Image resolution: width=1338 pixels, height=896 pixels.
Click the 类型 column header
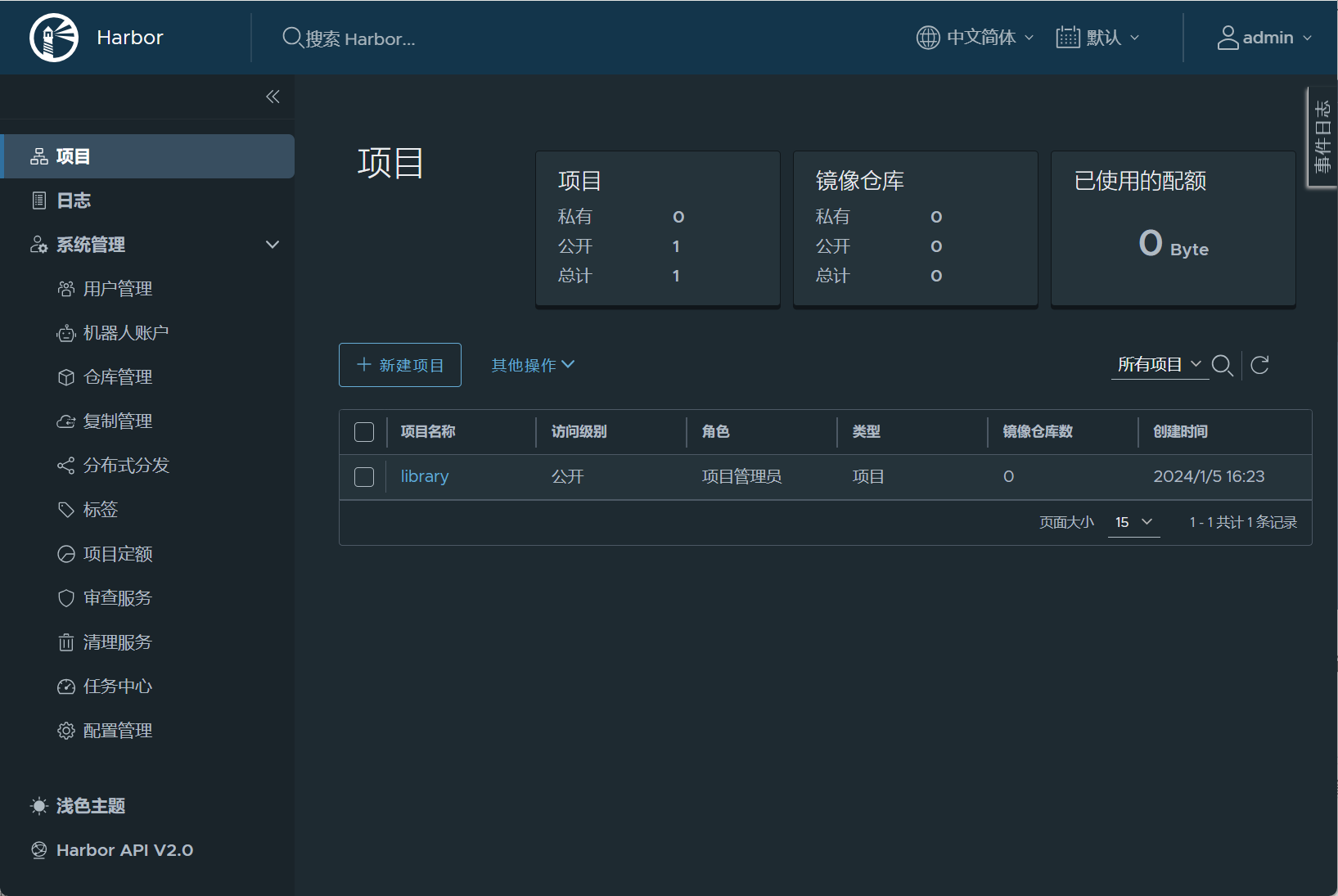866,431
